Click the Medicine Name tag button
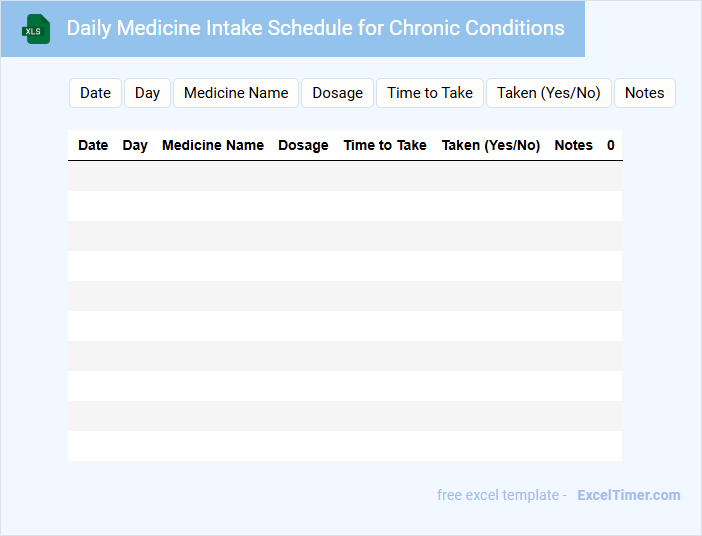This screenshot has height=536, width=702. pos(236,93)
